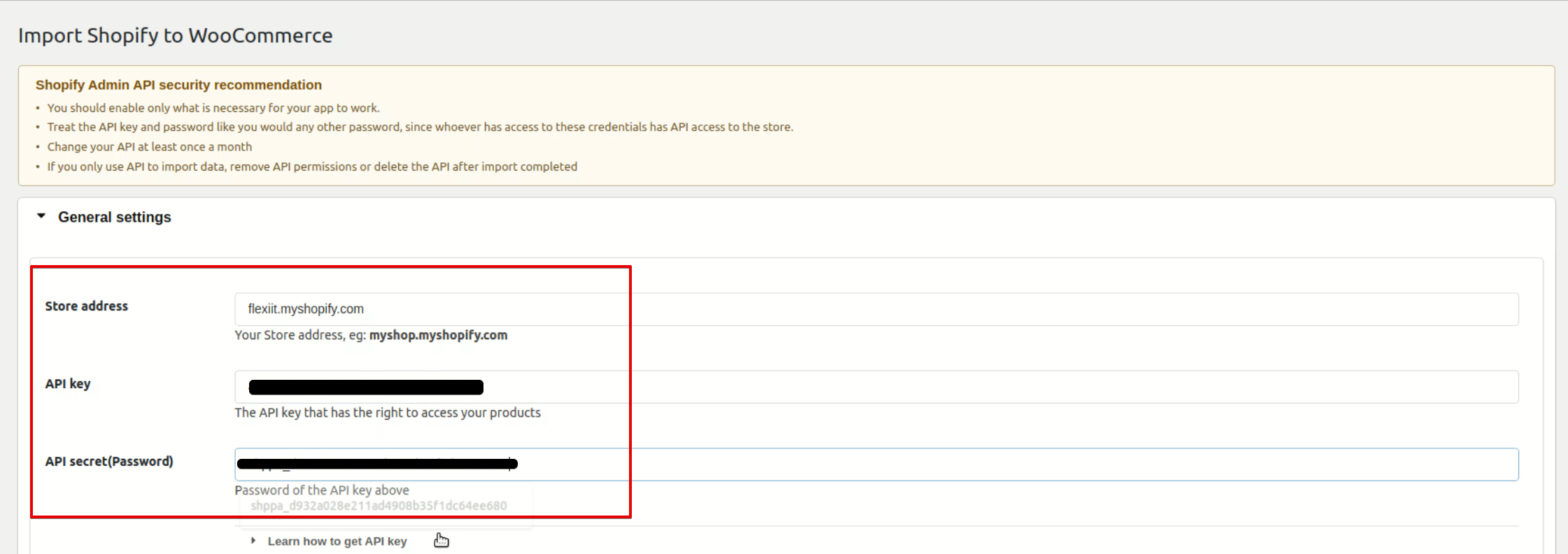Click the Store address input field
1568x554 pixels.
876,309
